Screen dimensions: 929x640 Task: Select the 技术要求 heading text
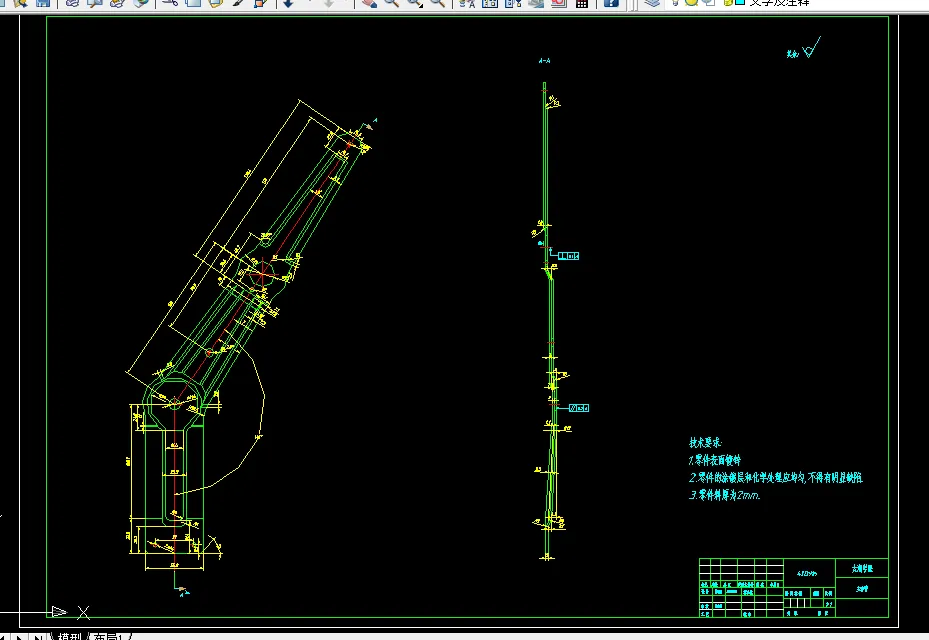[x=705, y=442]
